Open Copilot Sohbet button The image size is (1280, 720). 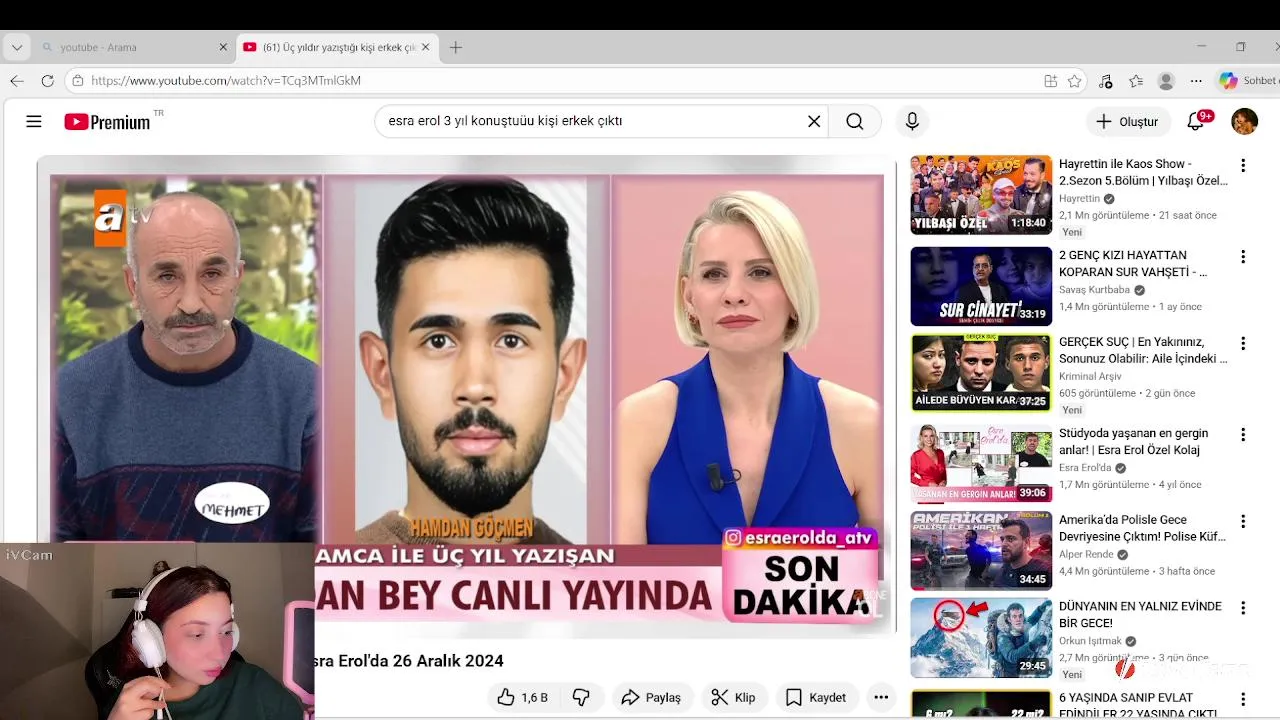point(1247,81)
